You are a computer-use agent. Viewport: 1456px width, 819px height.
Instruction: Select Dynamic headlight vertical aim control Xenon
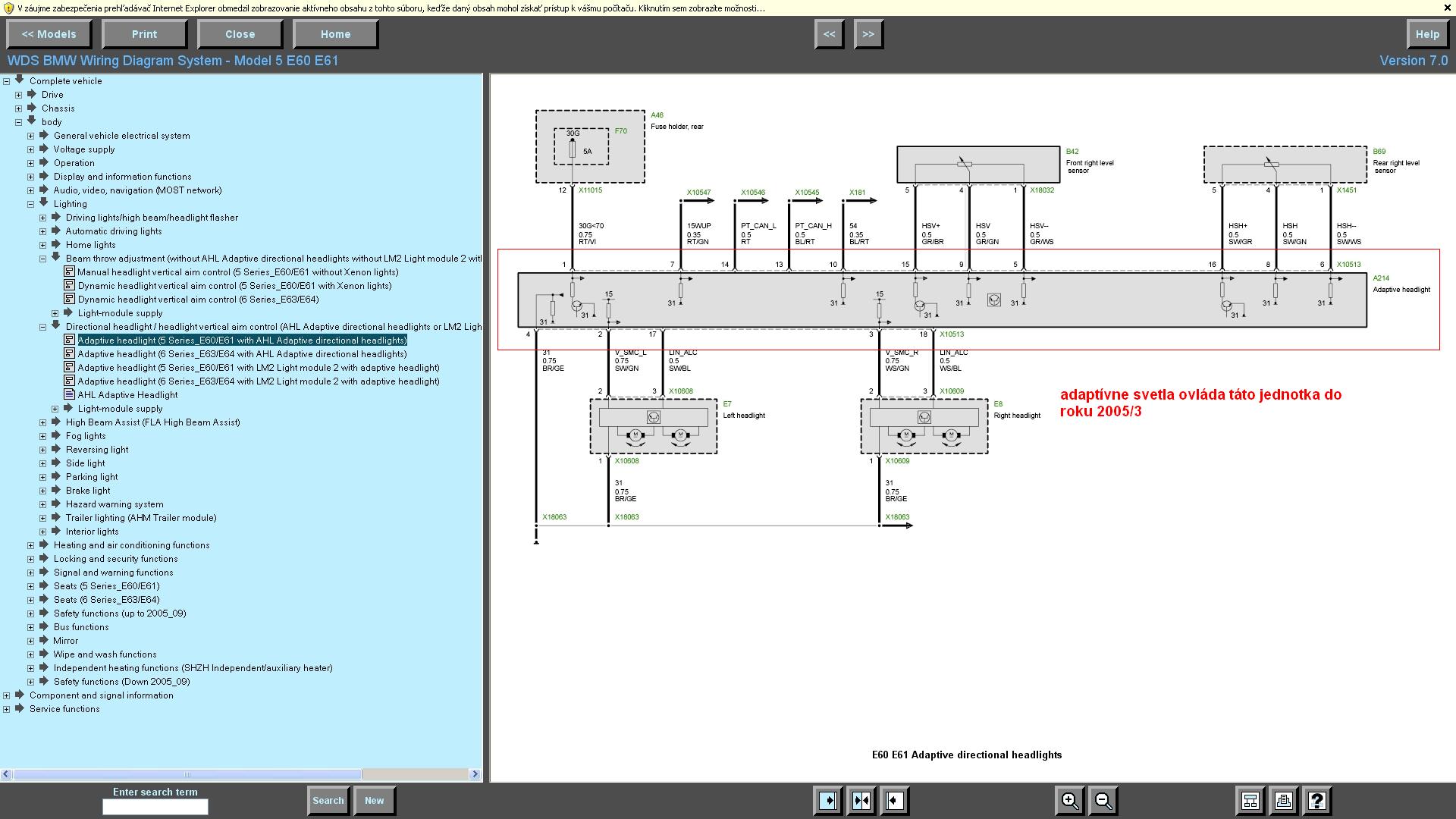coord(234,286)
